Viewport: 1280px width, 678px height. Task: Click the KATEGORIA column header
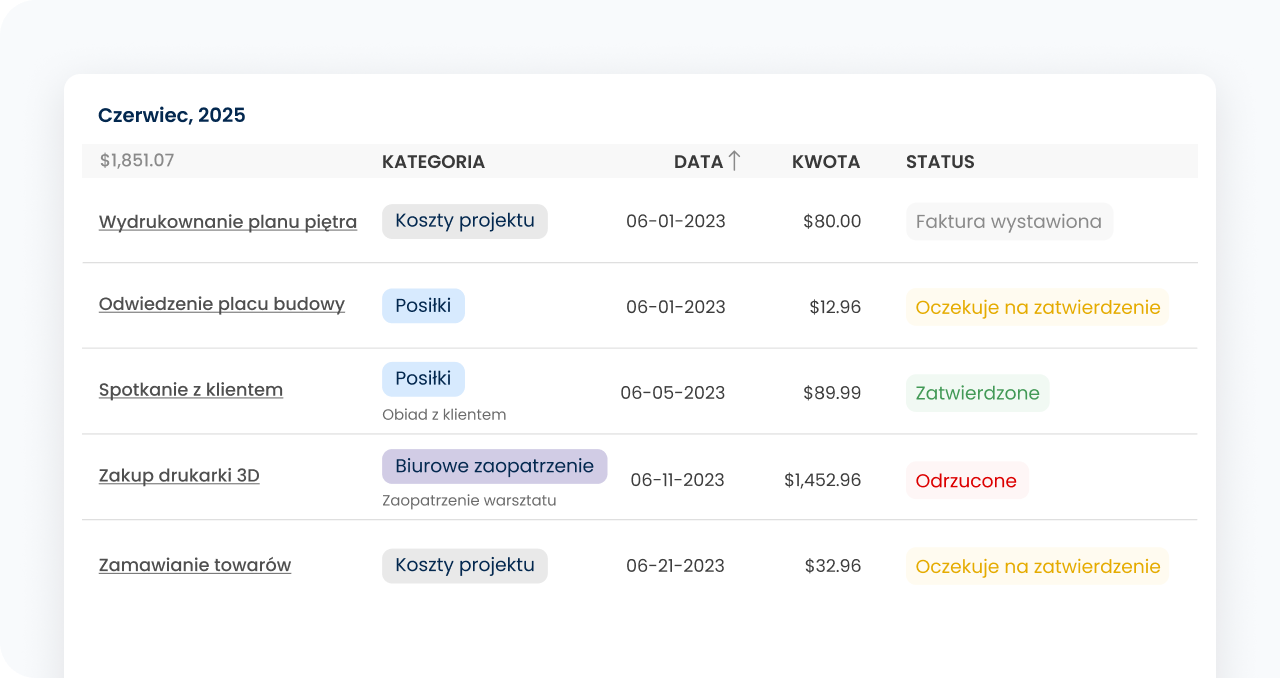[433, 162]
